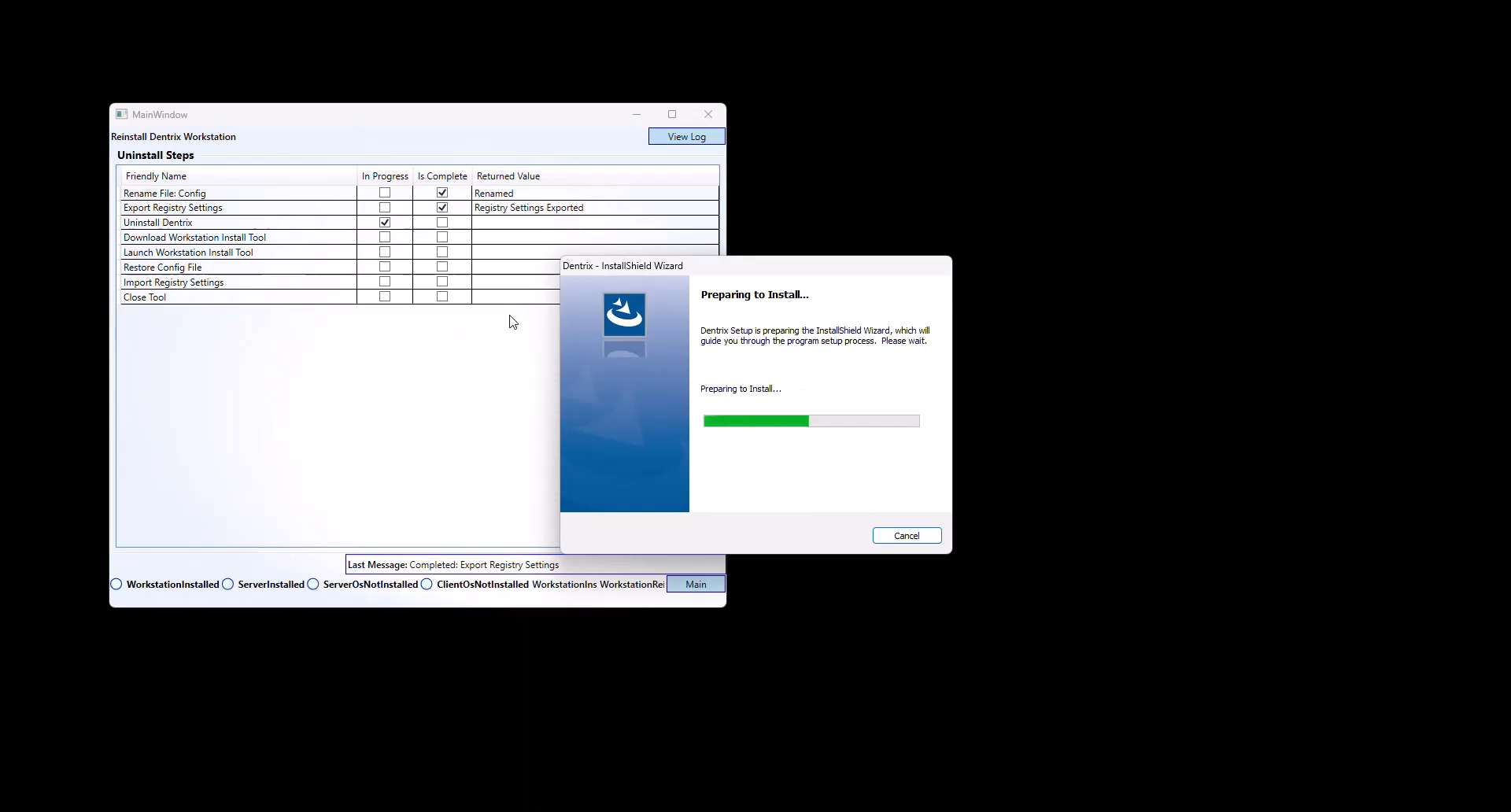Image resolution: width=1511 pixels, height=812 pixels.
Task: Toggle Is Complete checkbox for Rename File: Config
Action: tap(442, 193)
